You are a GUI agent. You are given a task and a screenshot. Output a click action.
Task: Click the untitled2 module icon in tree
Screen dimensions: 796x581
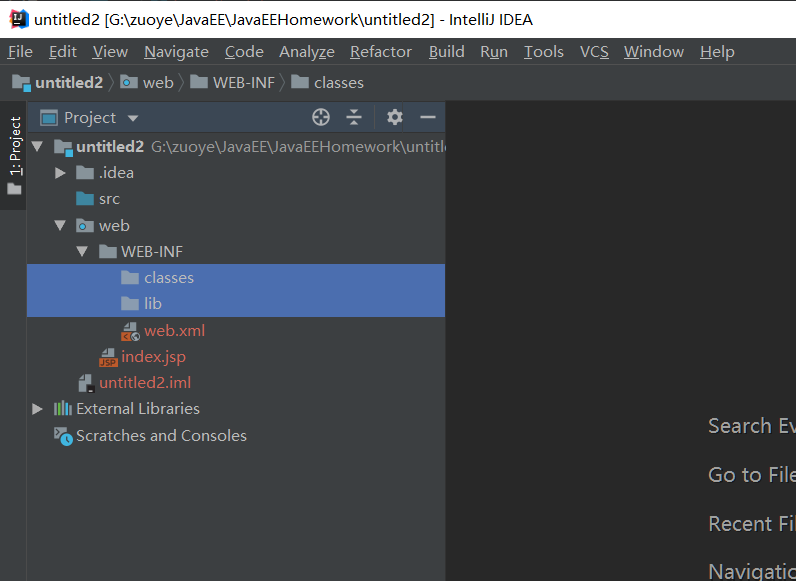pyautogui.click(x=63, y=147)
